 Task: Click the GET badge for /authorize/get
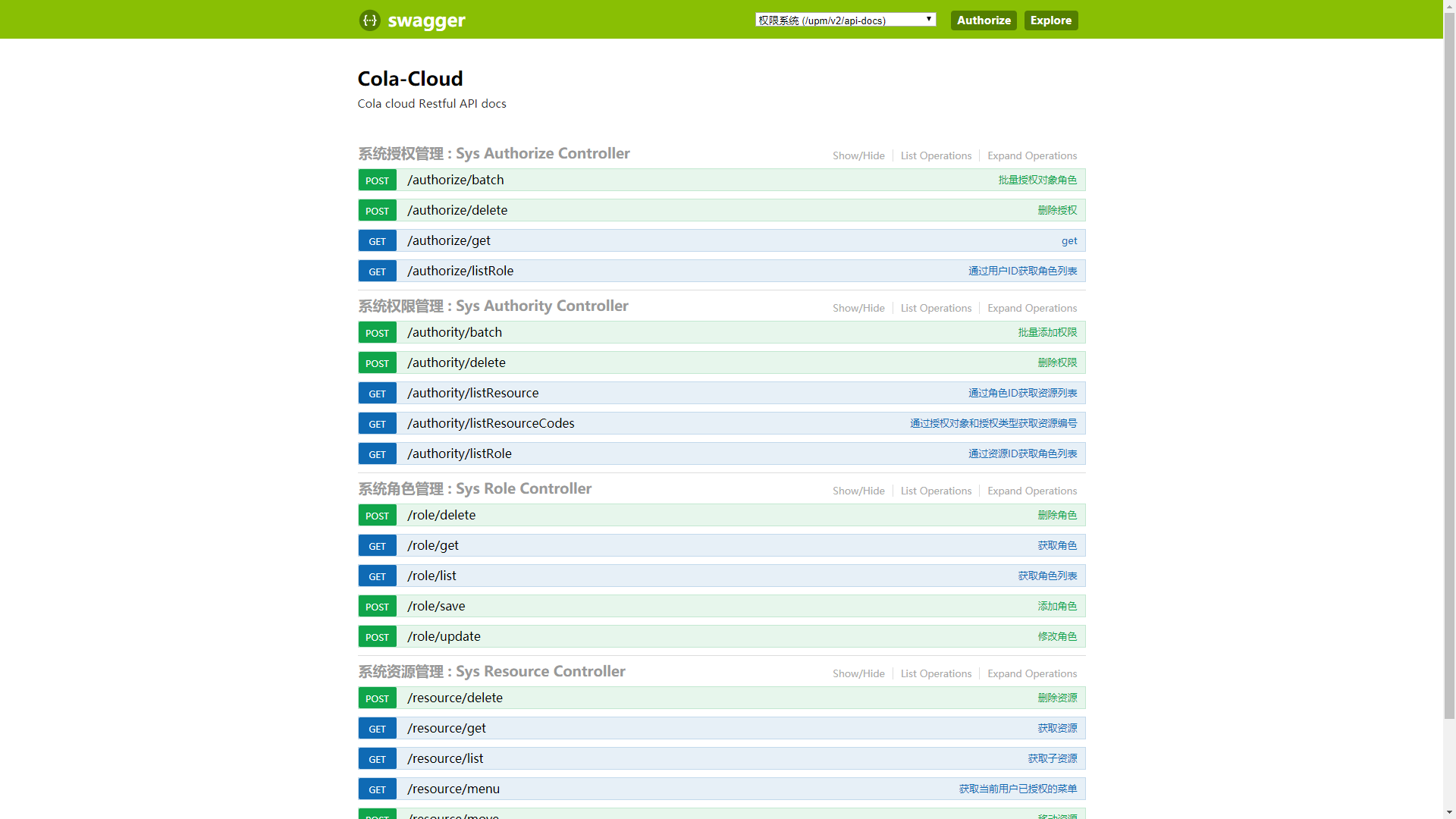(x=377, y=241)
